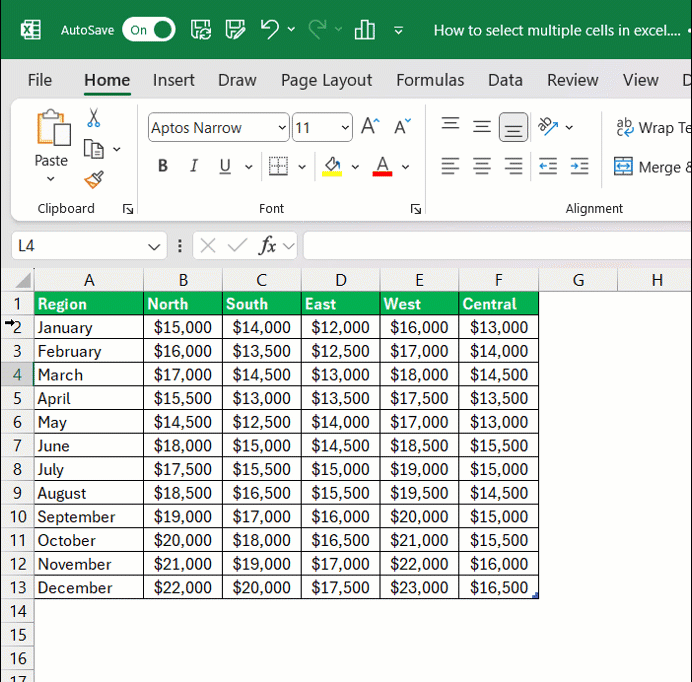The height and width of the screenshot is (682, 692).
Task: Open the File tab
Action: (x=40, y=80)
